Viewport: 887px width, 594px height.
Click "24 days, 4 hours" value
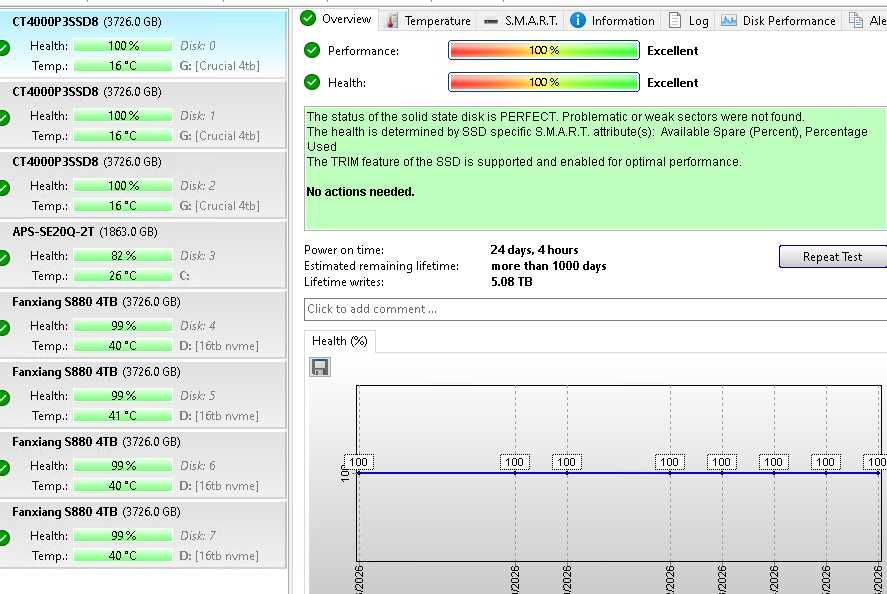[x=534, y=249]
